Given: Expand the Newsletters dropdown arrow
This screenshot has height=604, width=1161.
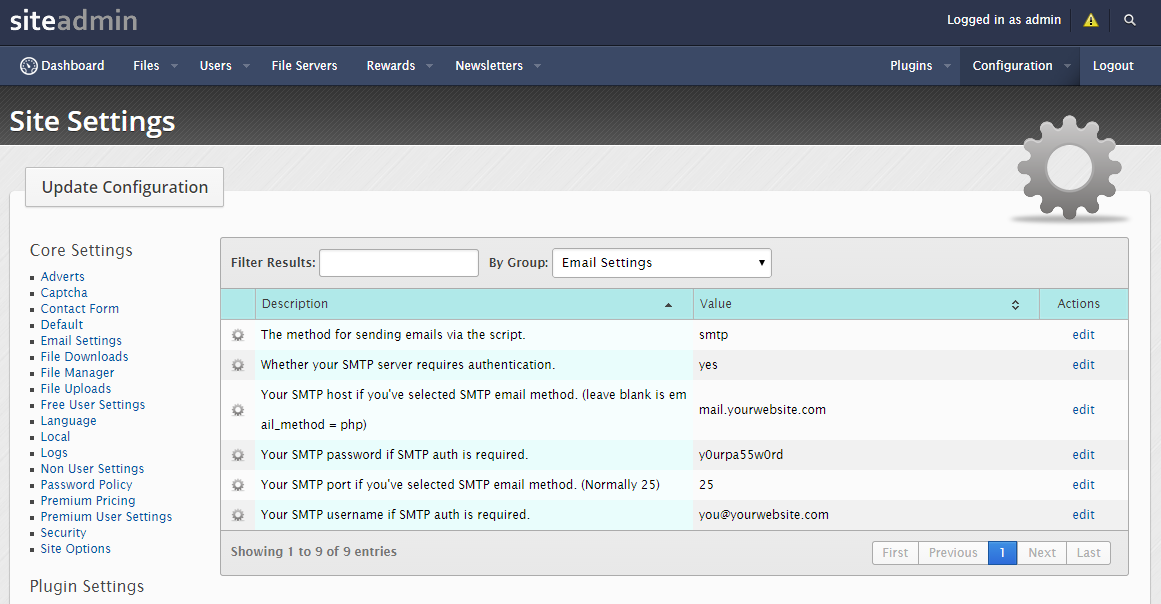Looking at the screenshot, I should [537, 65].
